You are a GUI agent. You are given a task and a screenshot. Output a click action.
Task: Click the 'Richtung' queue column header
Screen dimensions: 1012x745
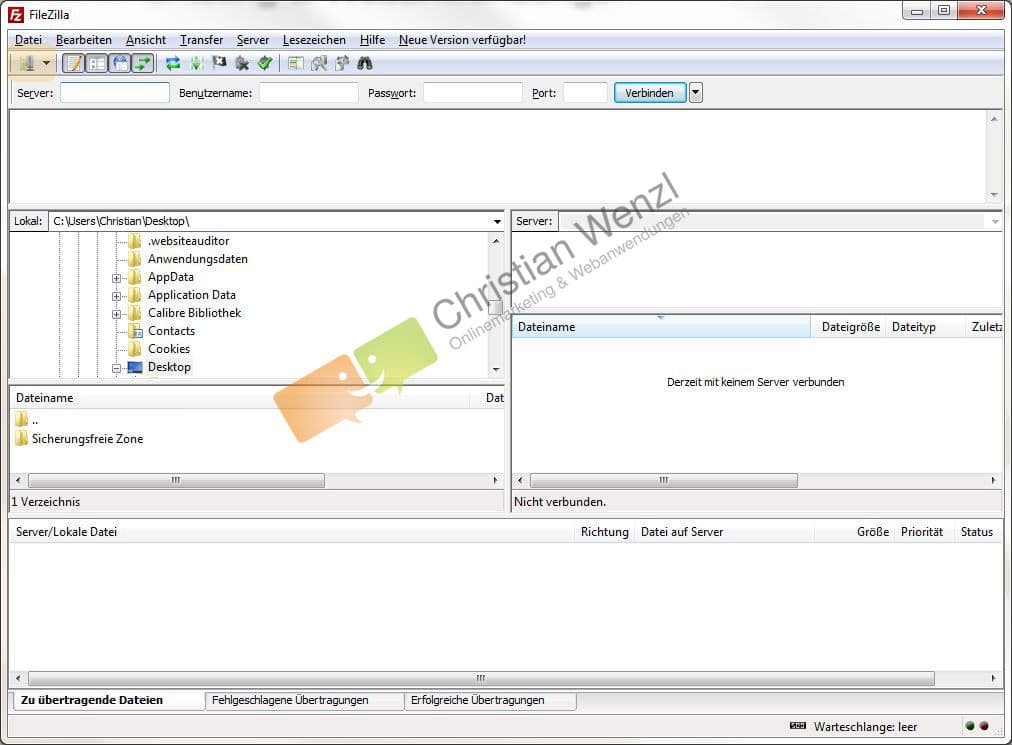[604, 532]
